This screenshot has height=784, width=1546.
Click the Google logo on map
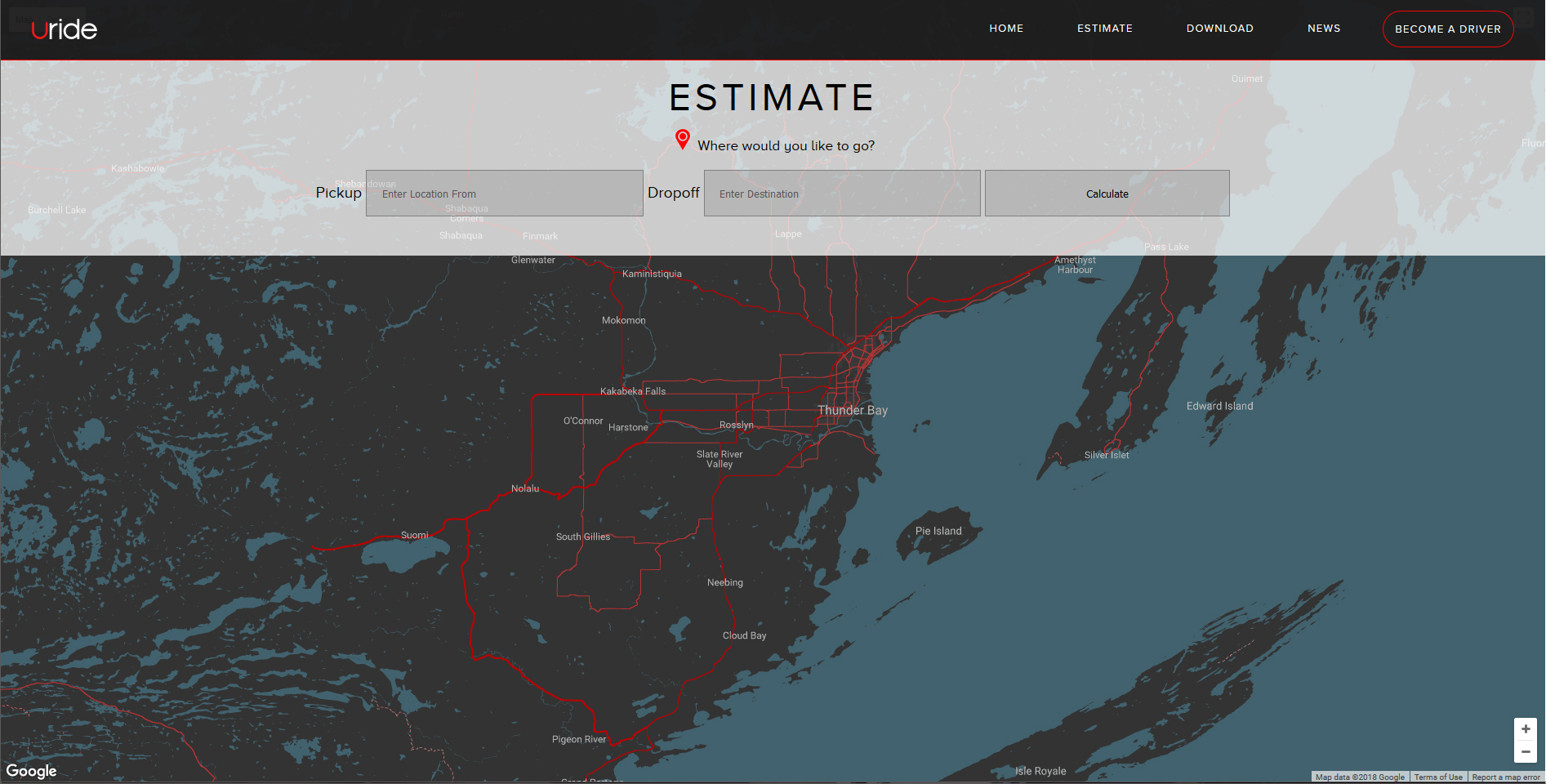(x=32, y=771)
